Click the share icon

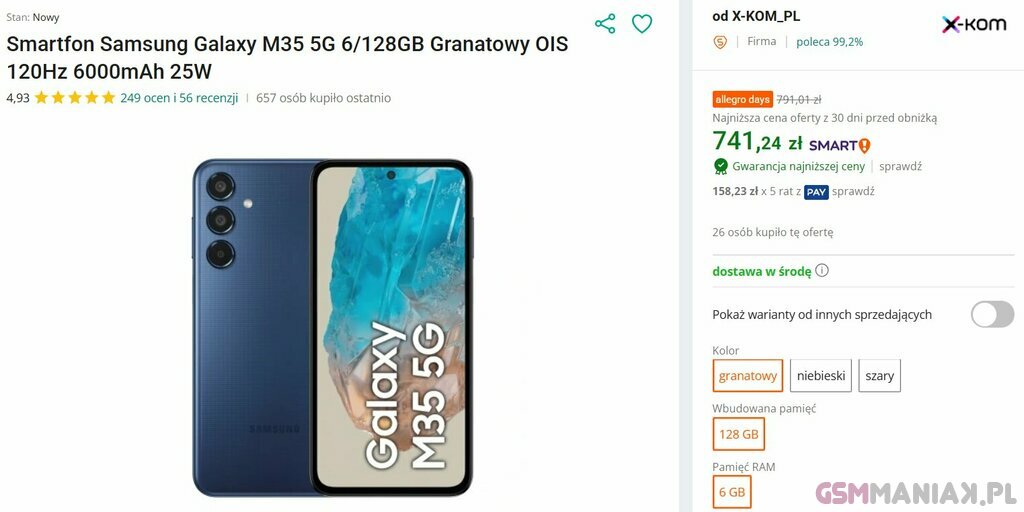coord(605,24)
